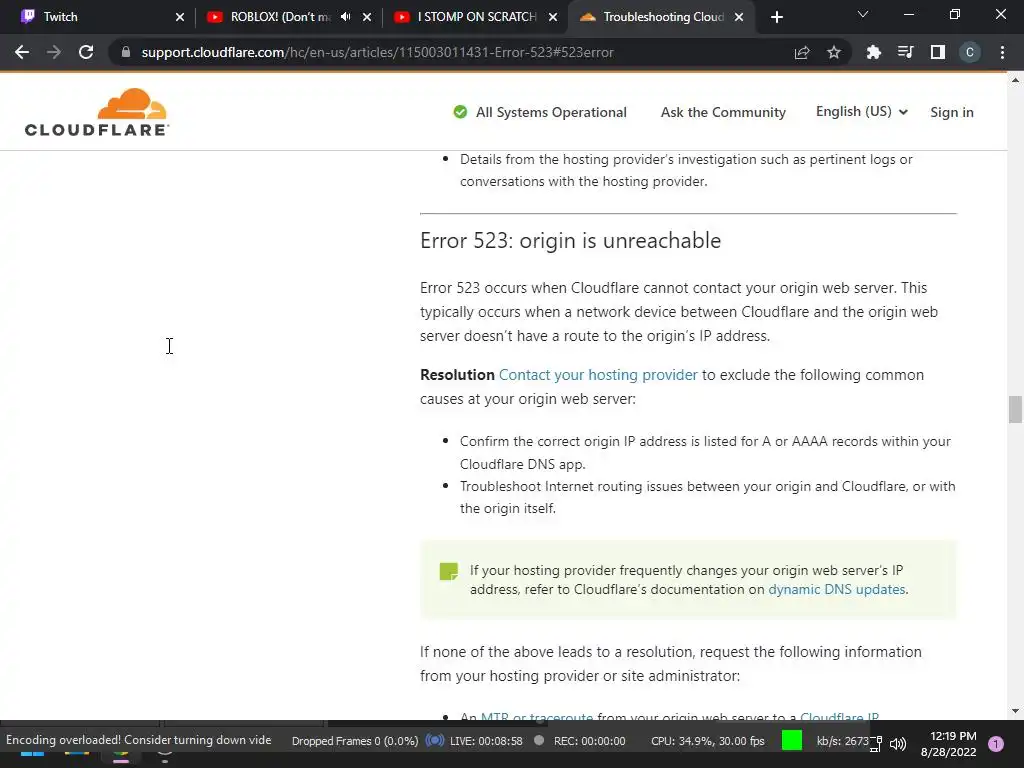Open the media control icon
The height and width of the screenshot is (768, 1024).
coord(905,52)
